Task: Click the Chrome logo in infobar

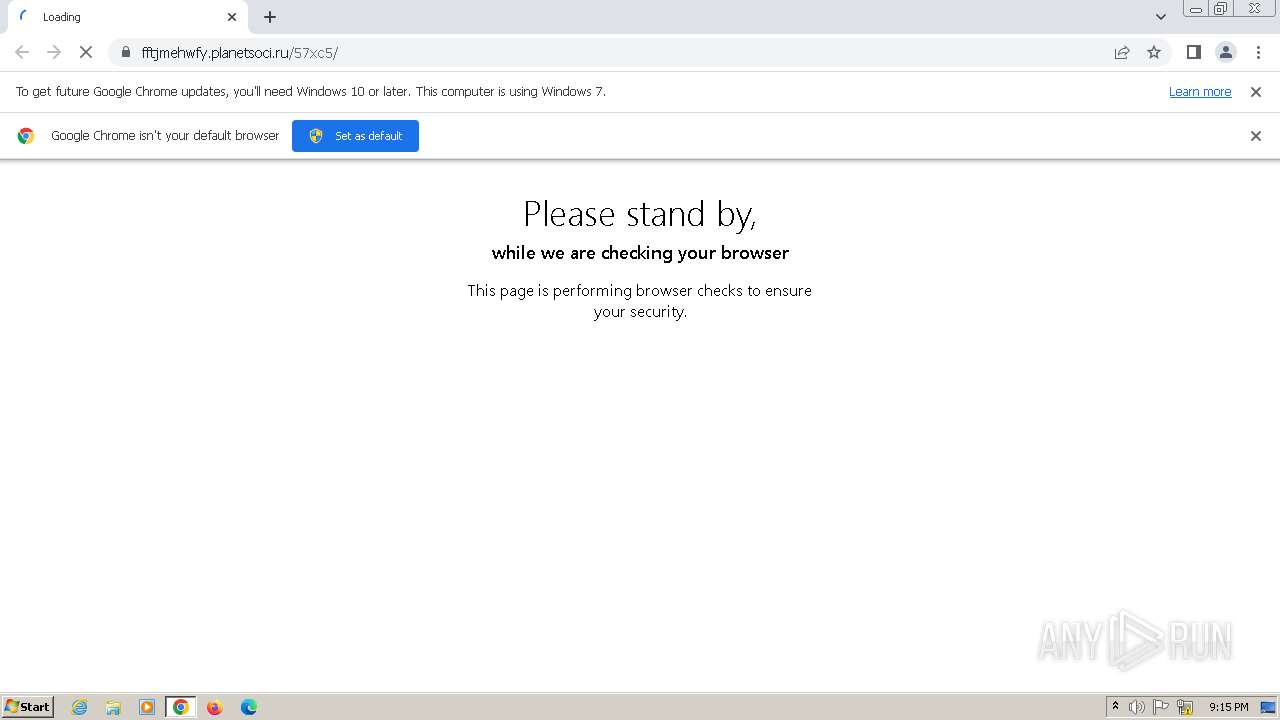Action: pyautogui.click(x=26, y=136)
